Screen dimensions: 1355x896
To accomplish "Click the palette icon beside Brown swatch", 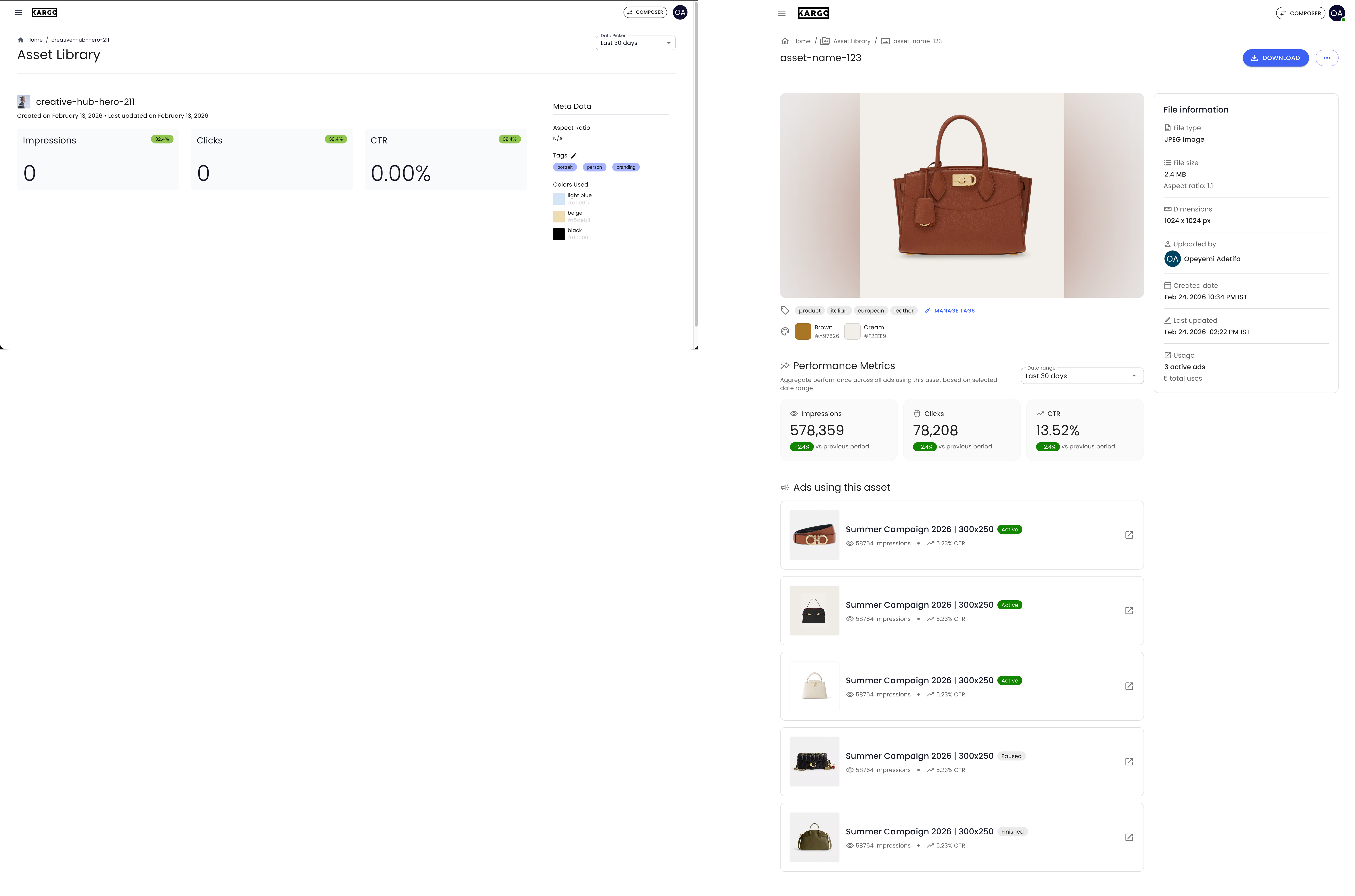I will pos(785,331).
